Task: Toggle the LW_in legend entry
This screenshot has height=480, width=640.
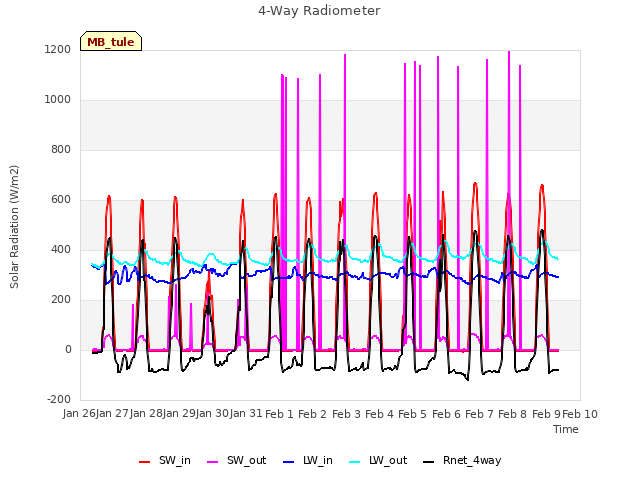Action: pyautogui.click(x=308, y=460)
